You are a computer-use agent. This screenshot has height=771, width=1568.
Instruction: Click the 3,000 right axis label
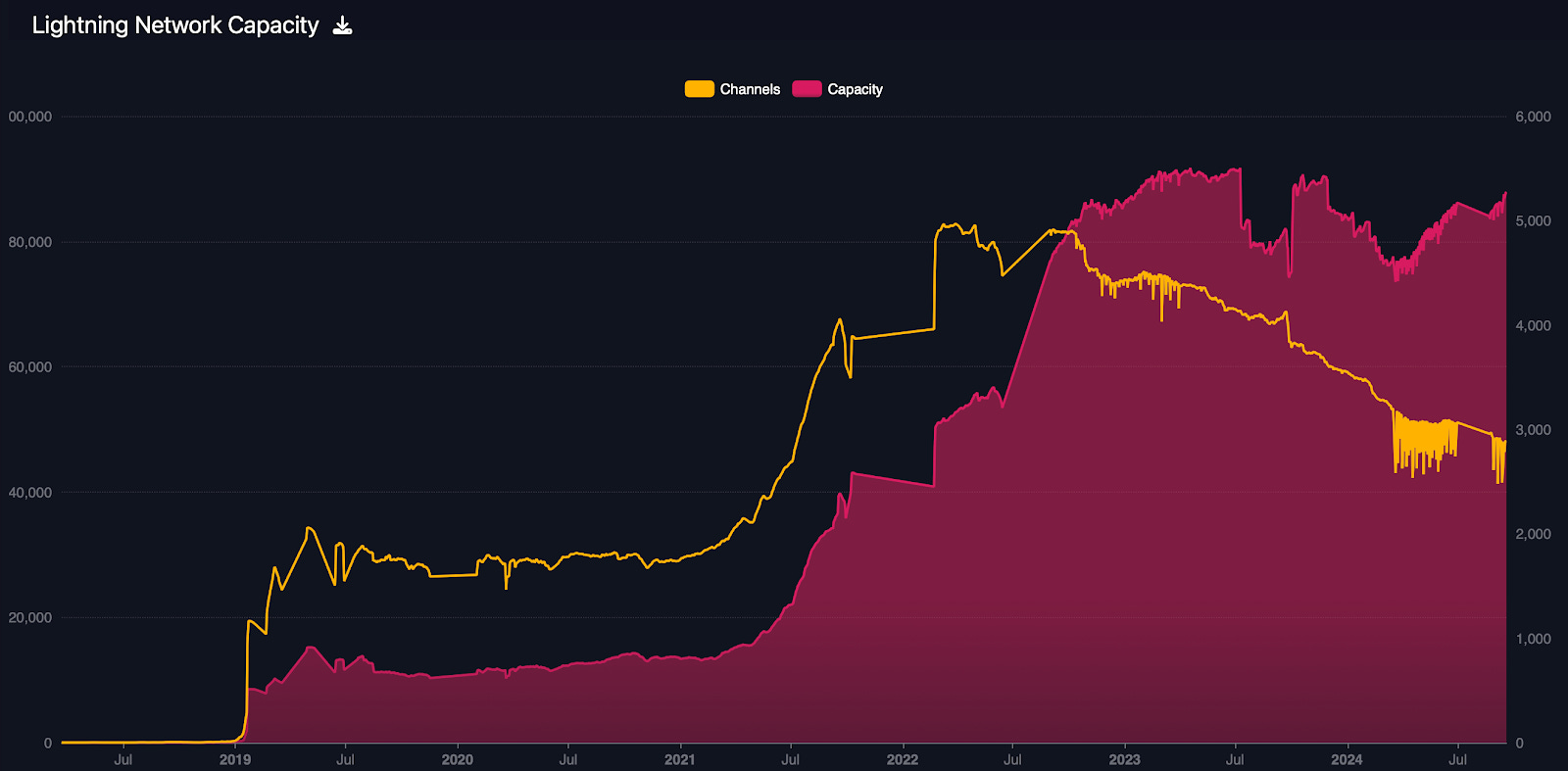(x=1534, y=430)
